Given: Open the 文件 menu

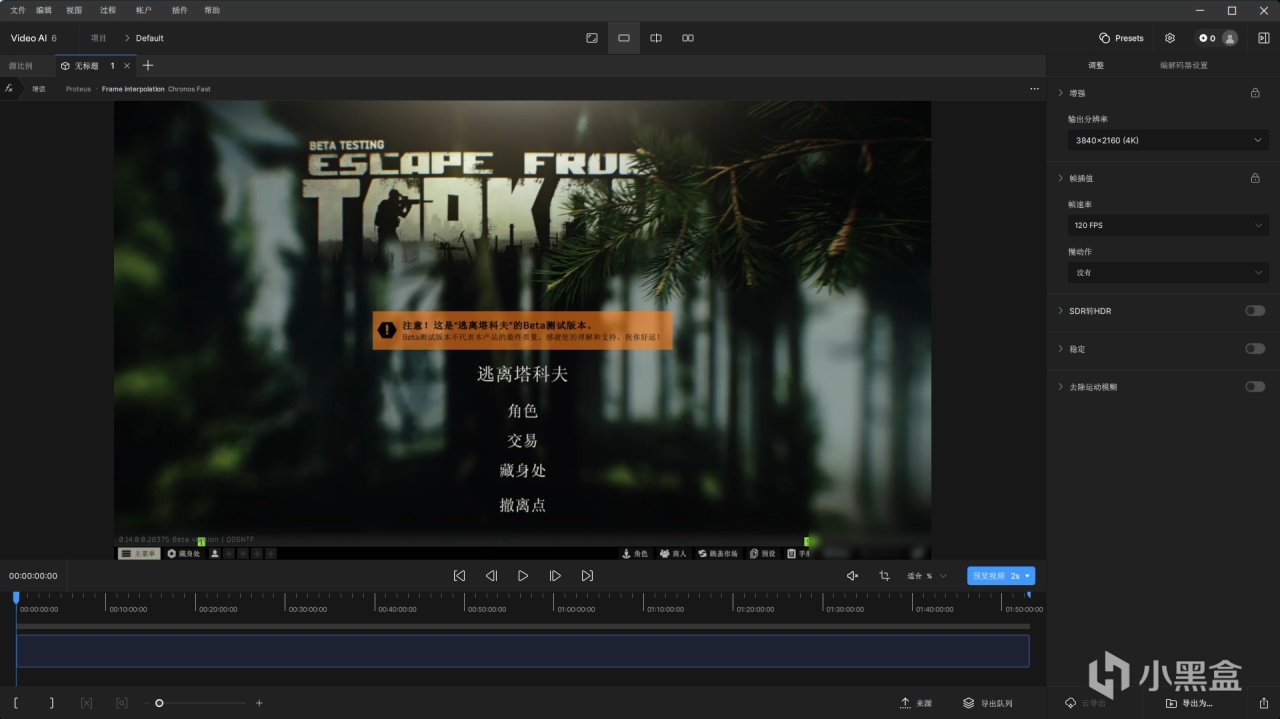Looking at the screenshot, I should (18, 10).
